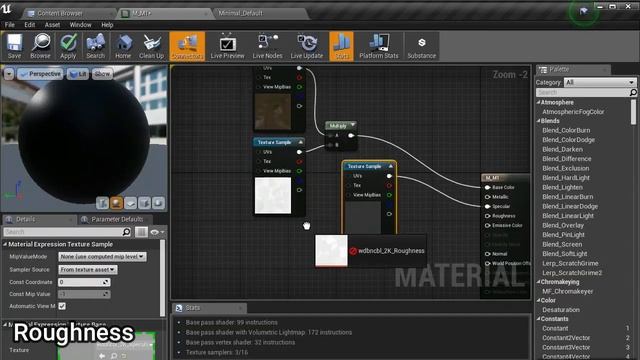Toggle Live Update in toolbar

click(307, 46)
